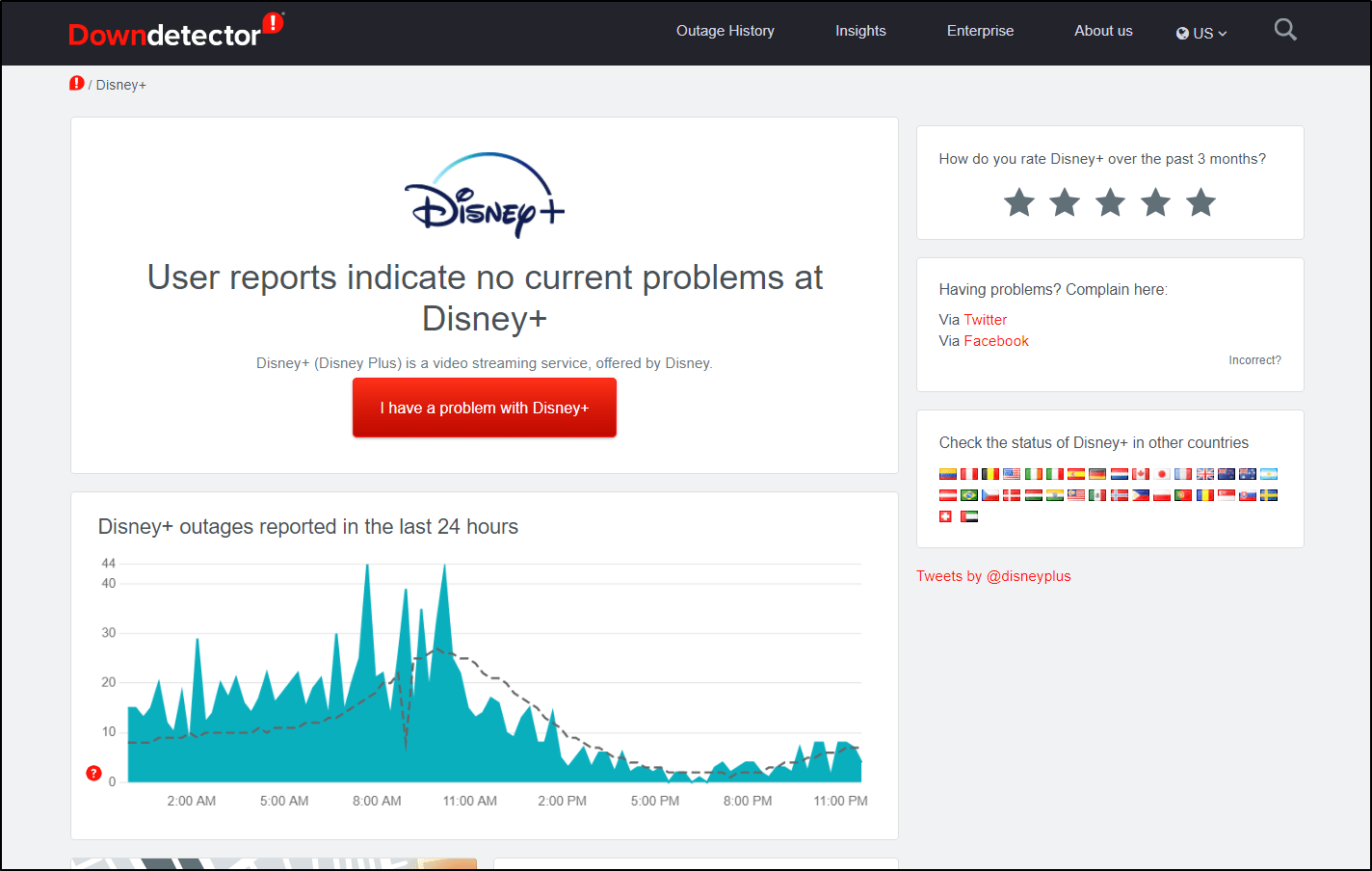
Task: Click 'Disney+ outages reported in the last 24 hours' heading
Action: [308, 527]
